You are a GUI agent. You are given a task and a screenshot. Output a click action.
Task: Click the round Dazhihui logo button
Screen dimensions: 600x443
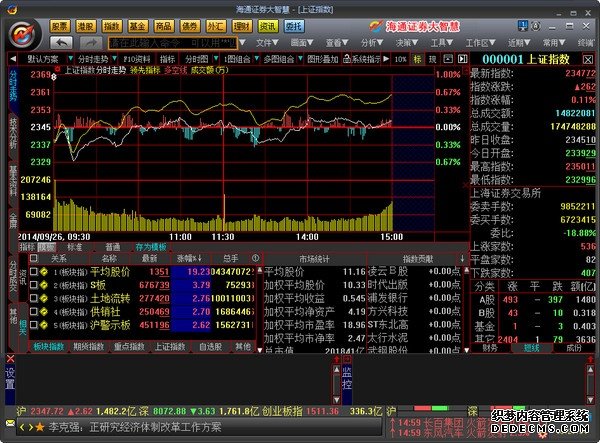coord(24,35)
